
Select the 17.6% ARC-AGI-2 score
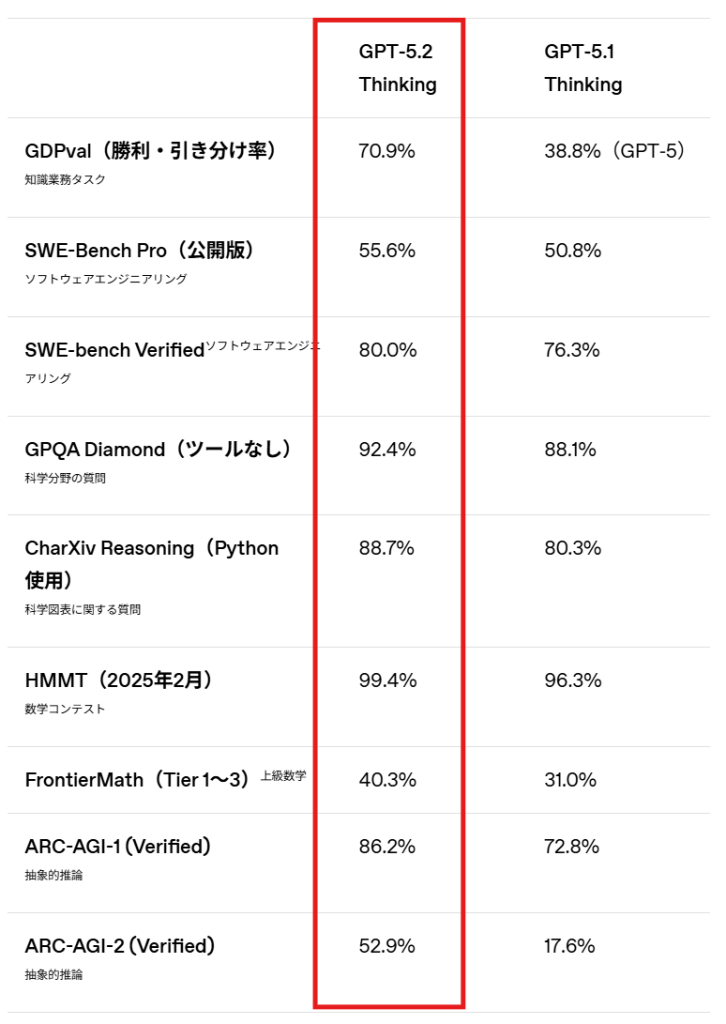tap(570, 945)
